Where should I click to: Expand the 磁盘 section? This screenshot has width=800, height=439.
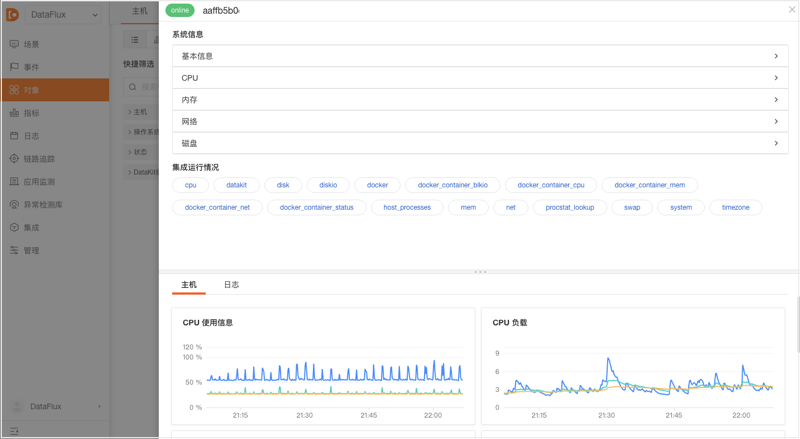[480, 143]
